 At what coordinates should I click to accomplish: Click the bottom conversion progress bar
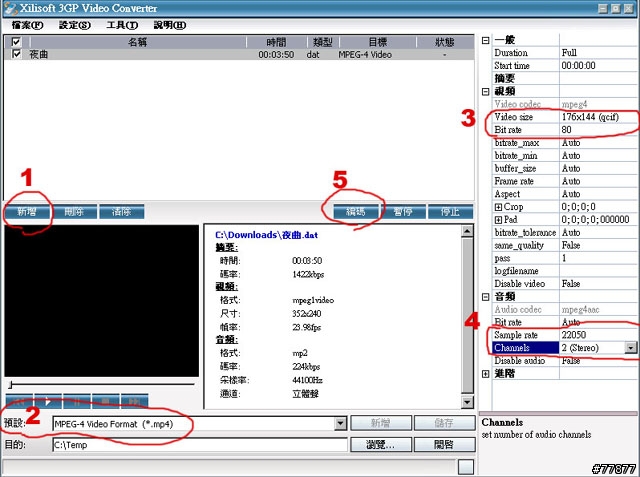coord(229,467)
